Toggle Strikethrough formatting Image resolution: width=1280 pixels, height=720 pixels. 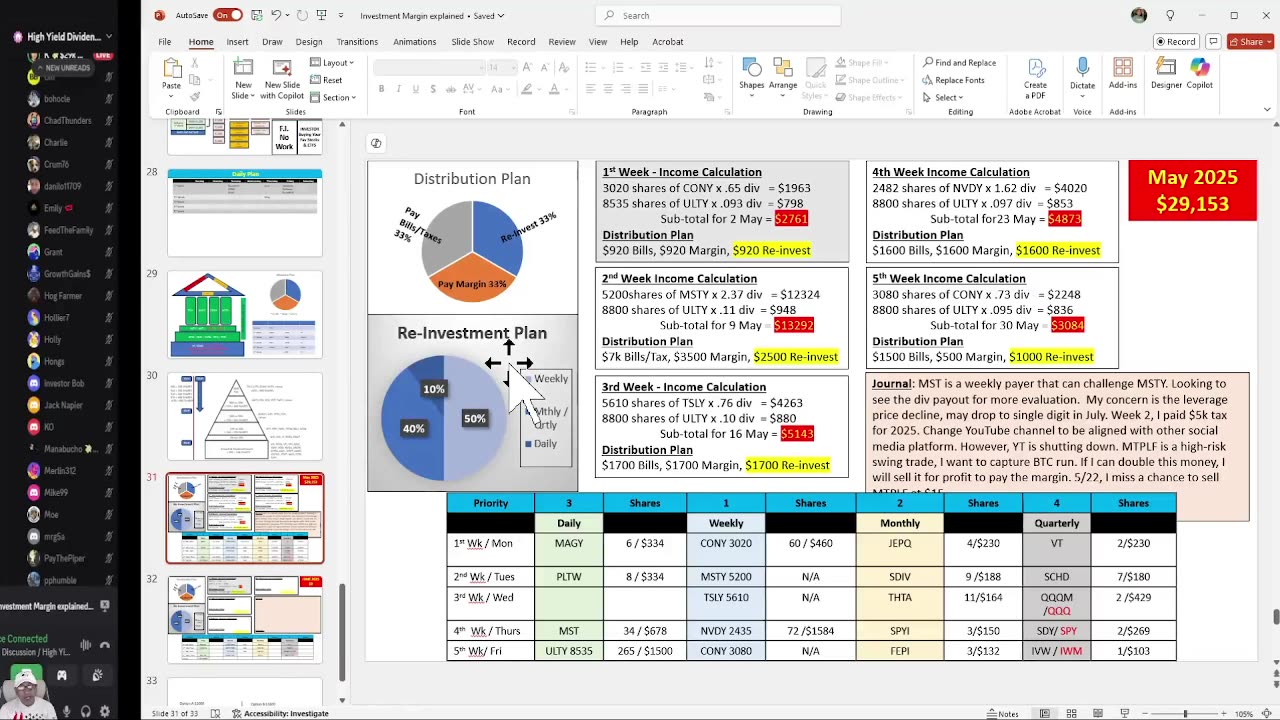click(x=449, y=89)
